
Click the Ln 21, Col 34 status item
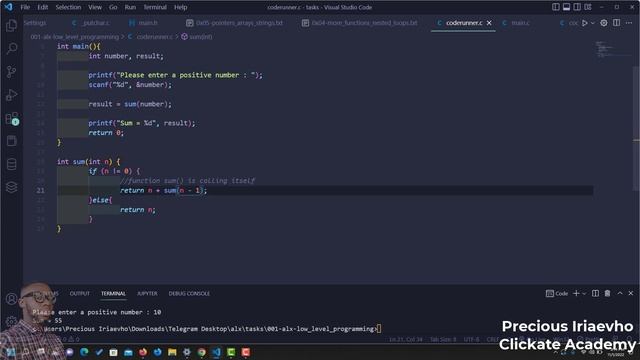point(405,339)
